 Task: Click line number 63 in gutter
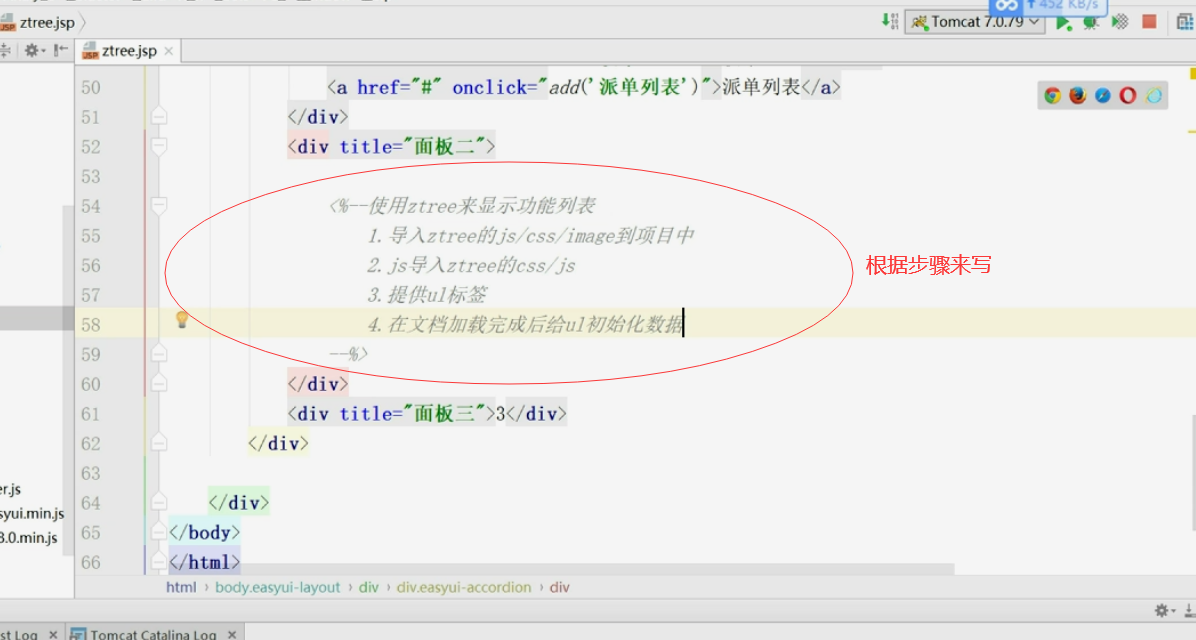tap(91, 474)
